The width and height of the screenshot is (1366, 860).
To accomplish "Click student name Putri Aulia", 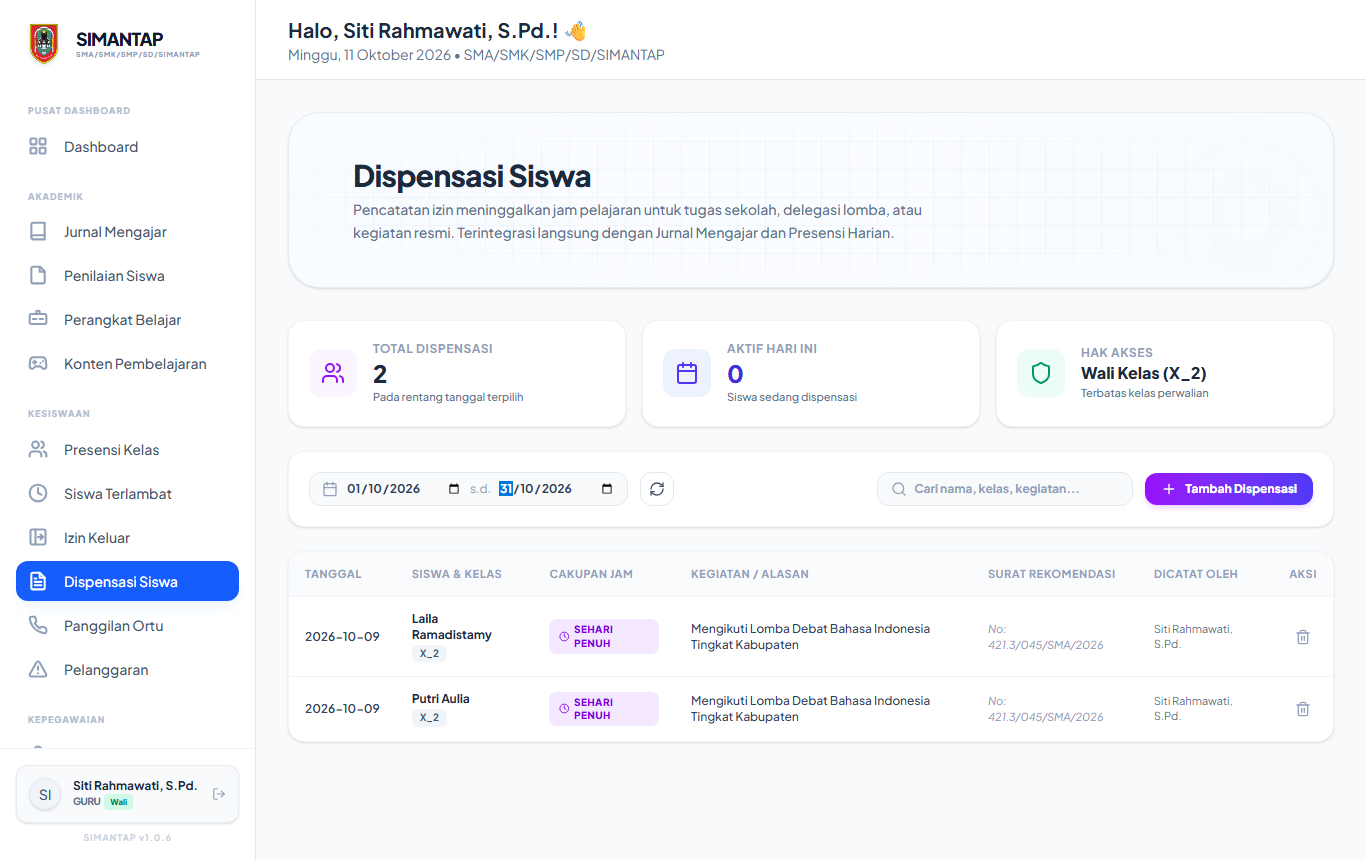I will tap(441, 699).
